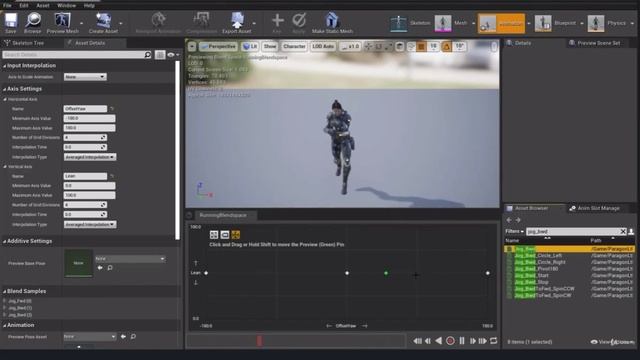Click the Character button in viewport toolbar
This screenshot has height=360, width=640.
(294, 47)
